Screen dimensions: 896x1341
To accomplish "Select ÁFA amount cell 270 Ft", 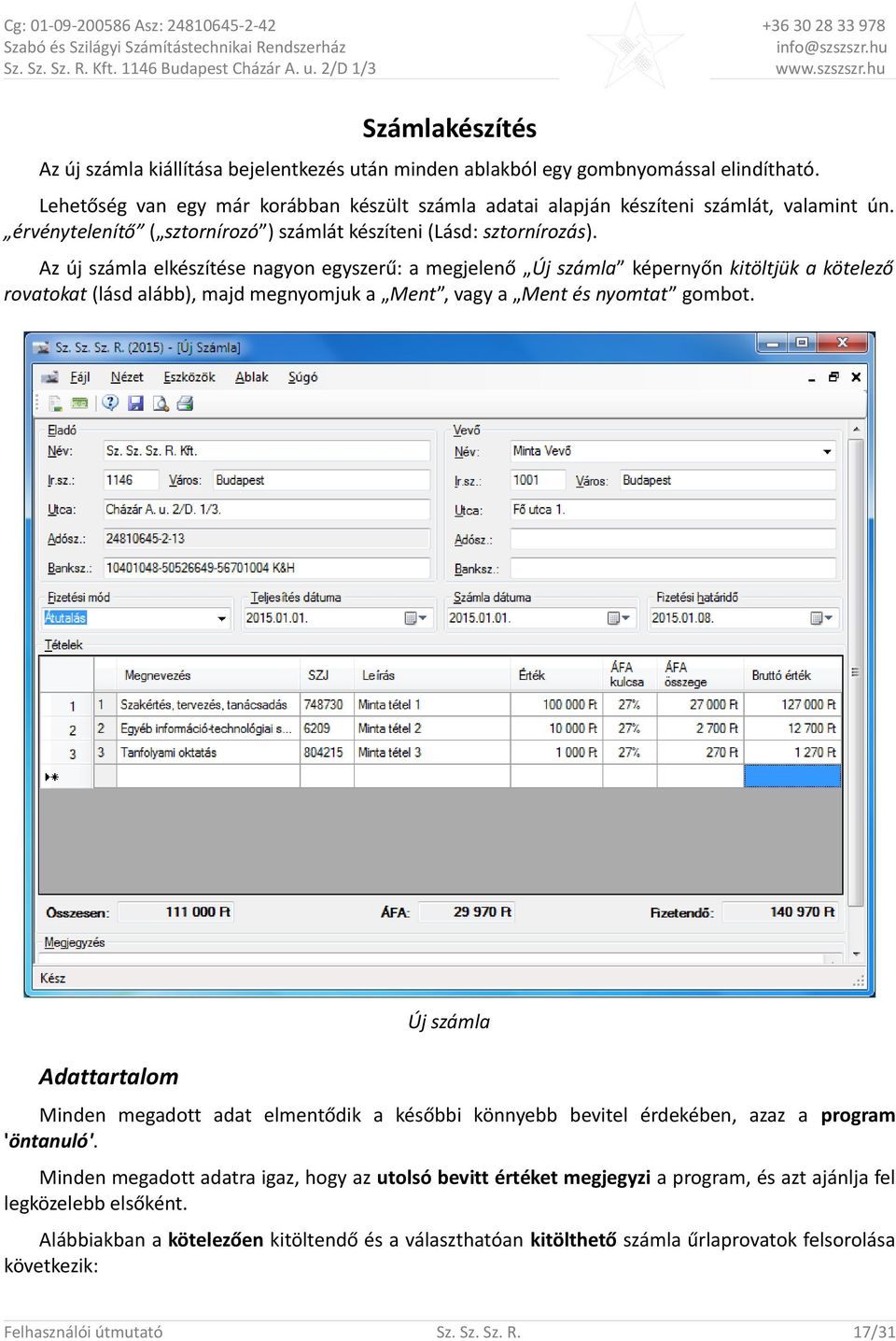I will coord(701,753).
